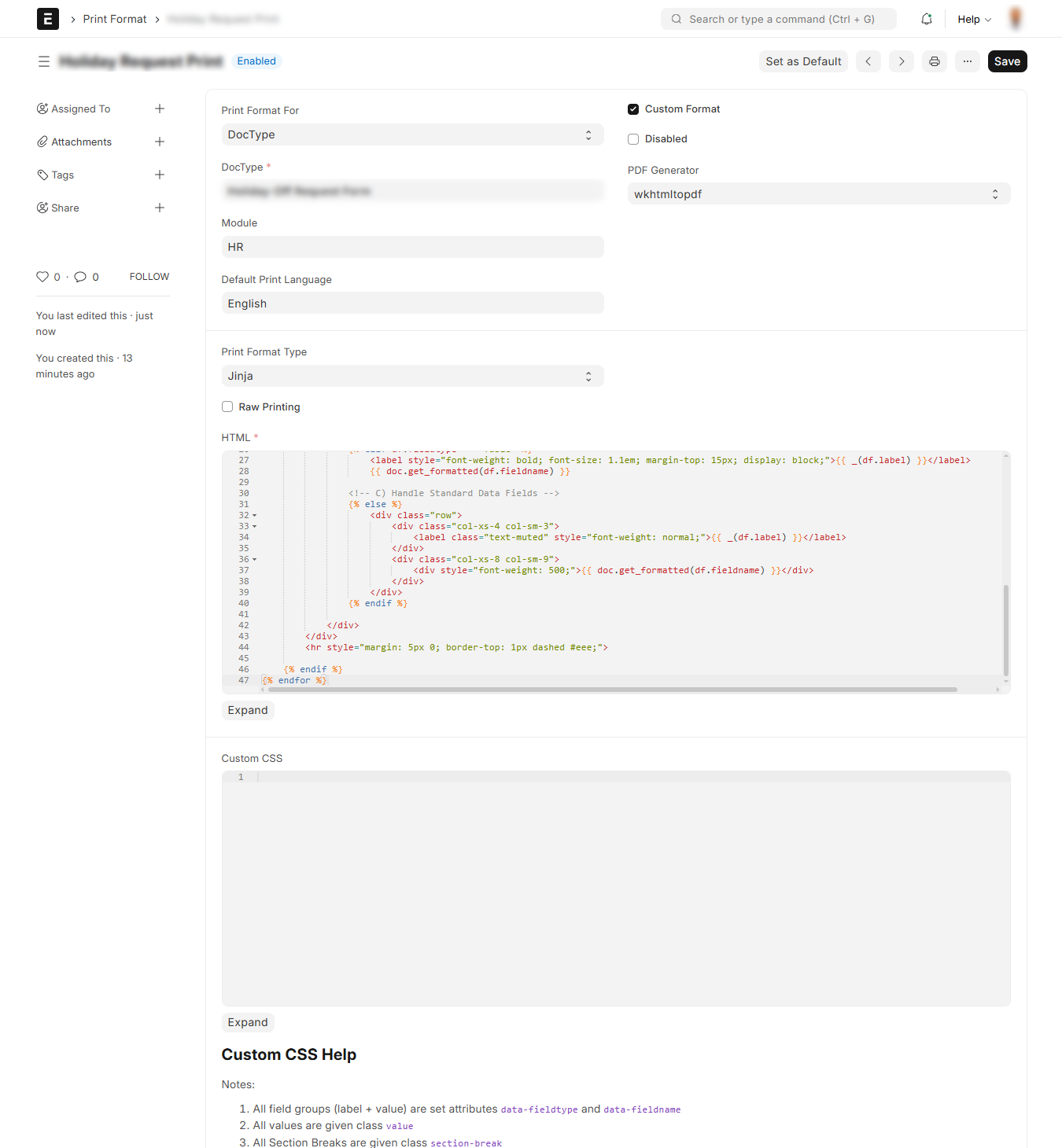The image size is (1062, 1148).
Task: Toggle the sidebar with the hamburger icon
Action: pyautogui.click(x=44, y=61)
